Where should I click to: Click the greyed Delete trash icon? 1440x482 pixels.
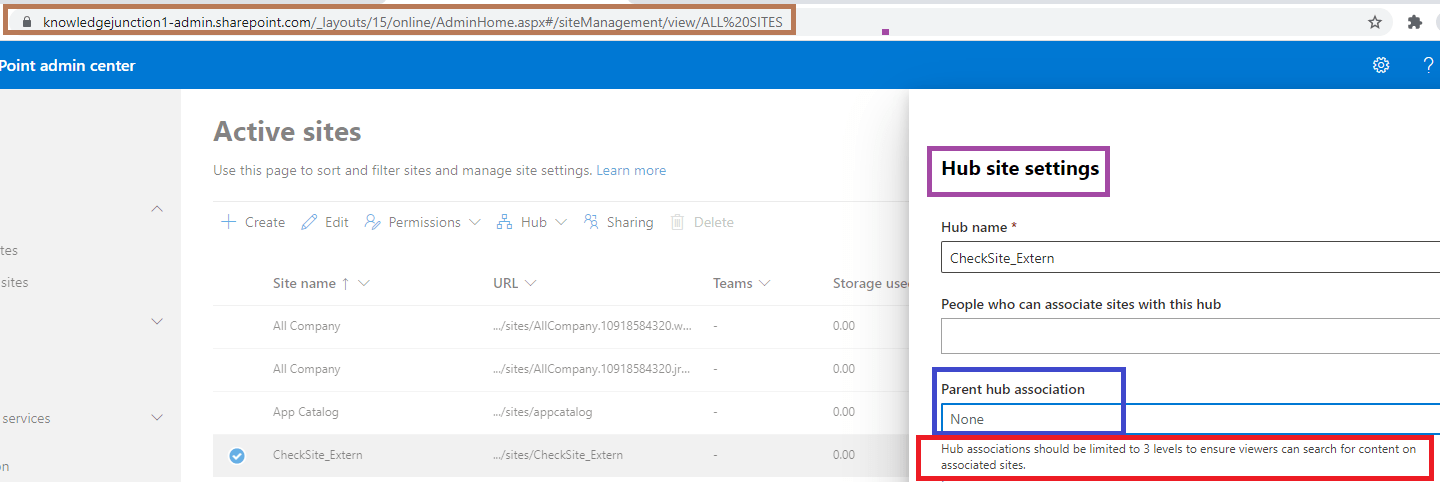(x=678, y=222)
